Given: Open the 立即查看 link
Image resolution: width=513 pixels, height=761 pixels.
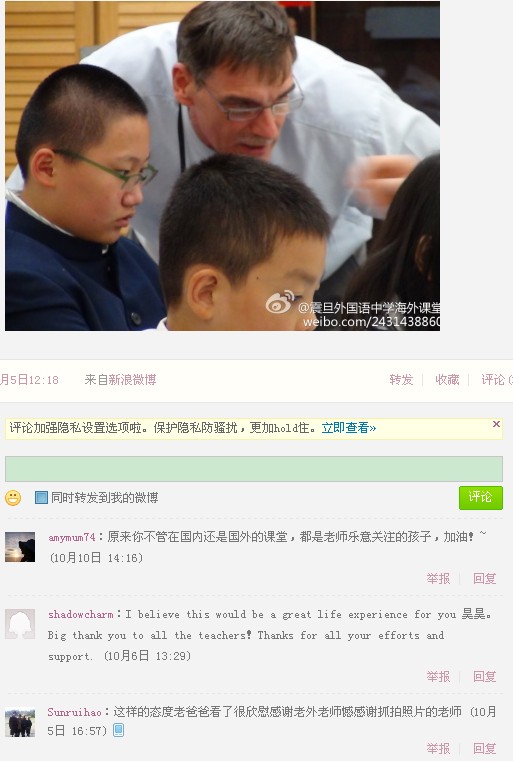Looking at the screenshot, I should click(x=348, y=428).
